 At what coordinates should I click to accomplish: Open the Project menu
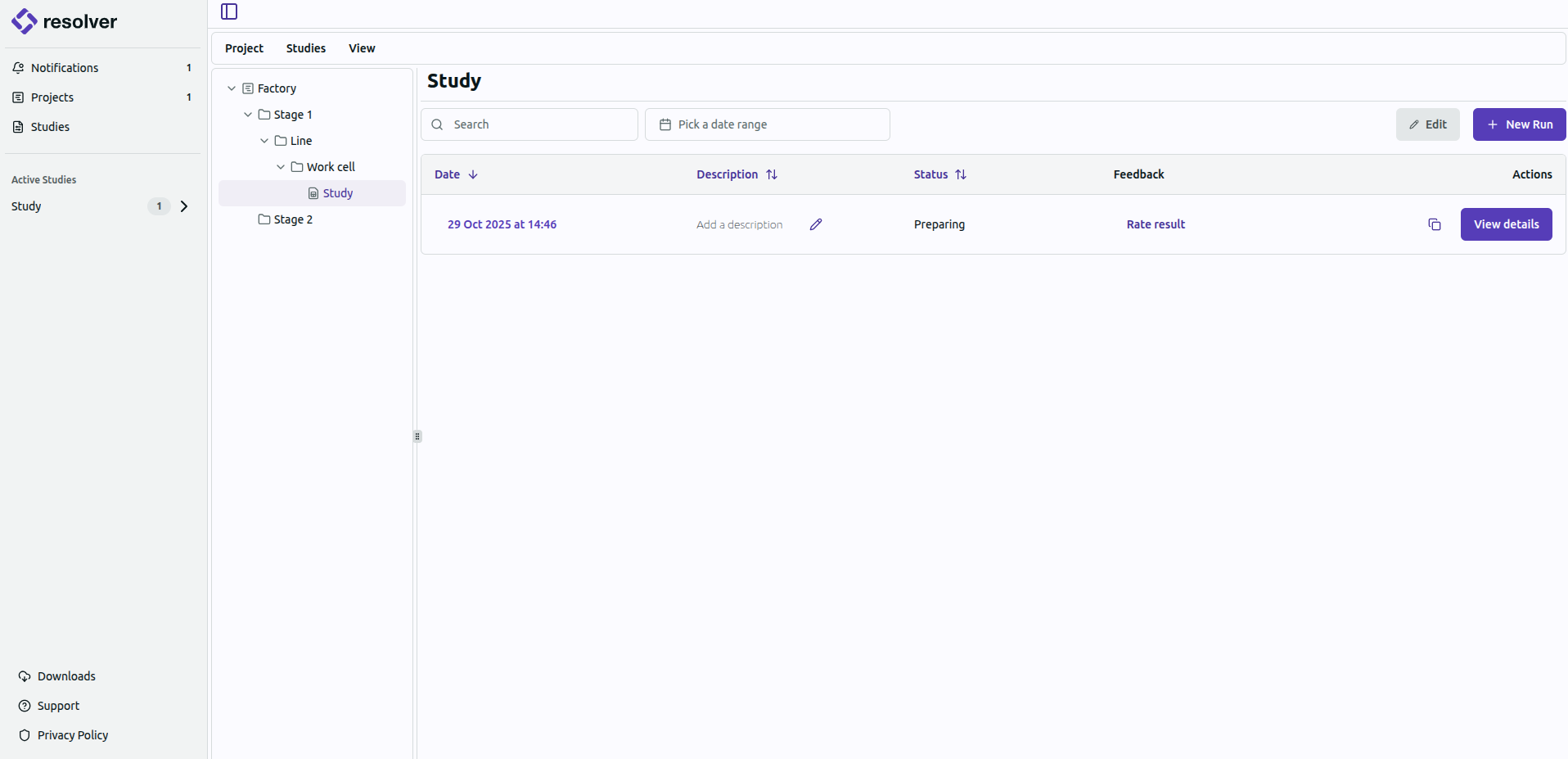[244, 48]
